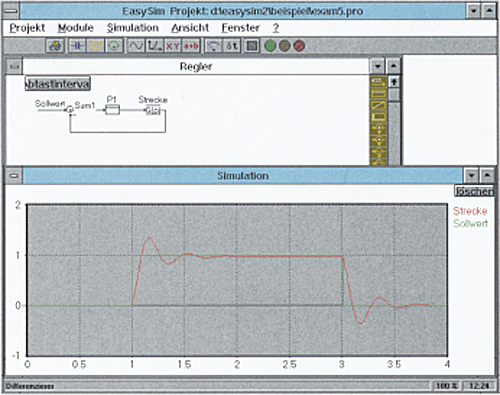The width and height of the screenshot is (500, 395).
Task: Open the Simulation window down-arrow dropdown
Action: pyautogui.click(x=471, y=176)
